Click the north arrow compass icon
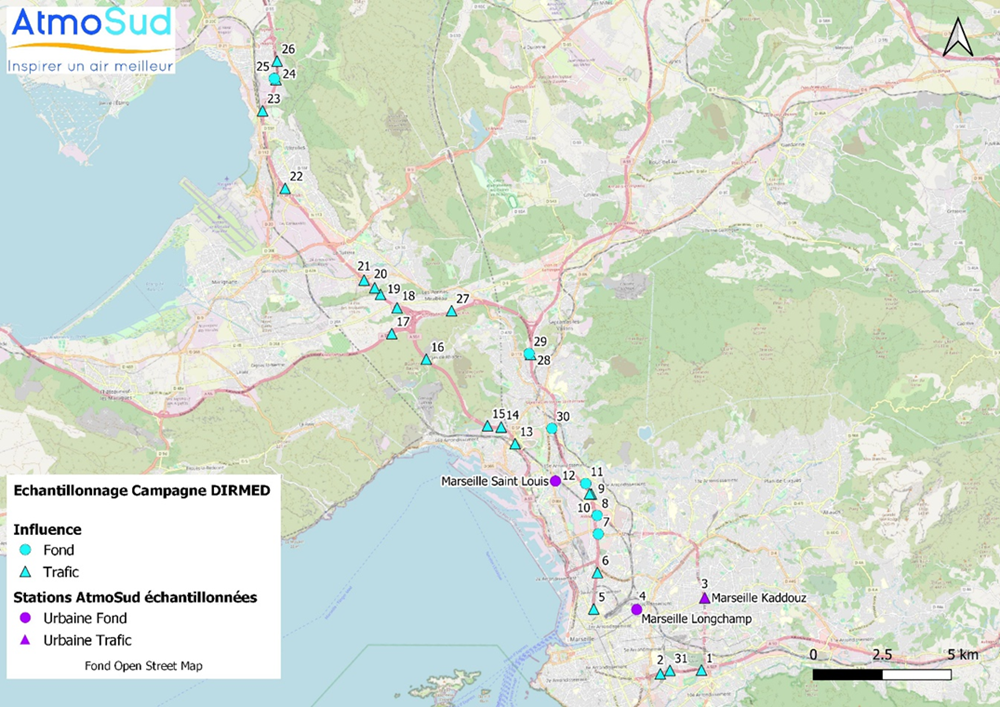The image size is (1000, 707). [958, 38]
